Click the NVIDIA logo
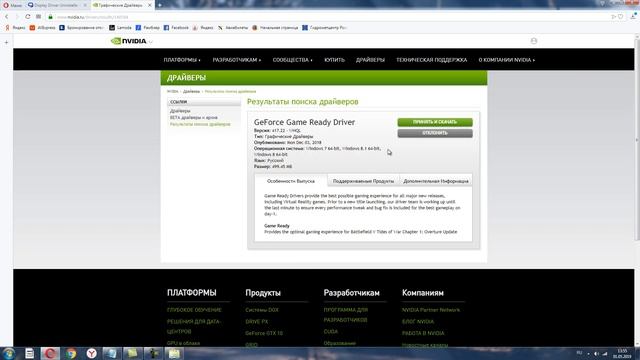Screen dimensions: 640x360 [x=129, y=41]
